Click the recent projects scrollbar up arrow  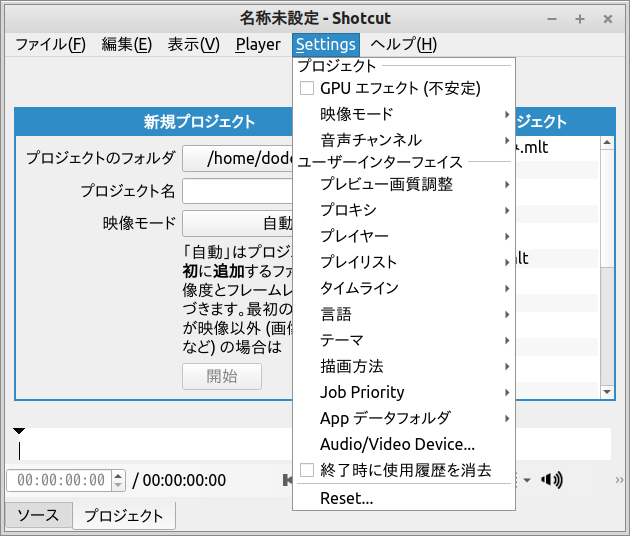[x=606, y=145]
